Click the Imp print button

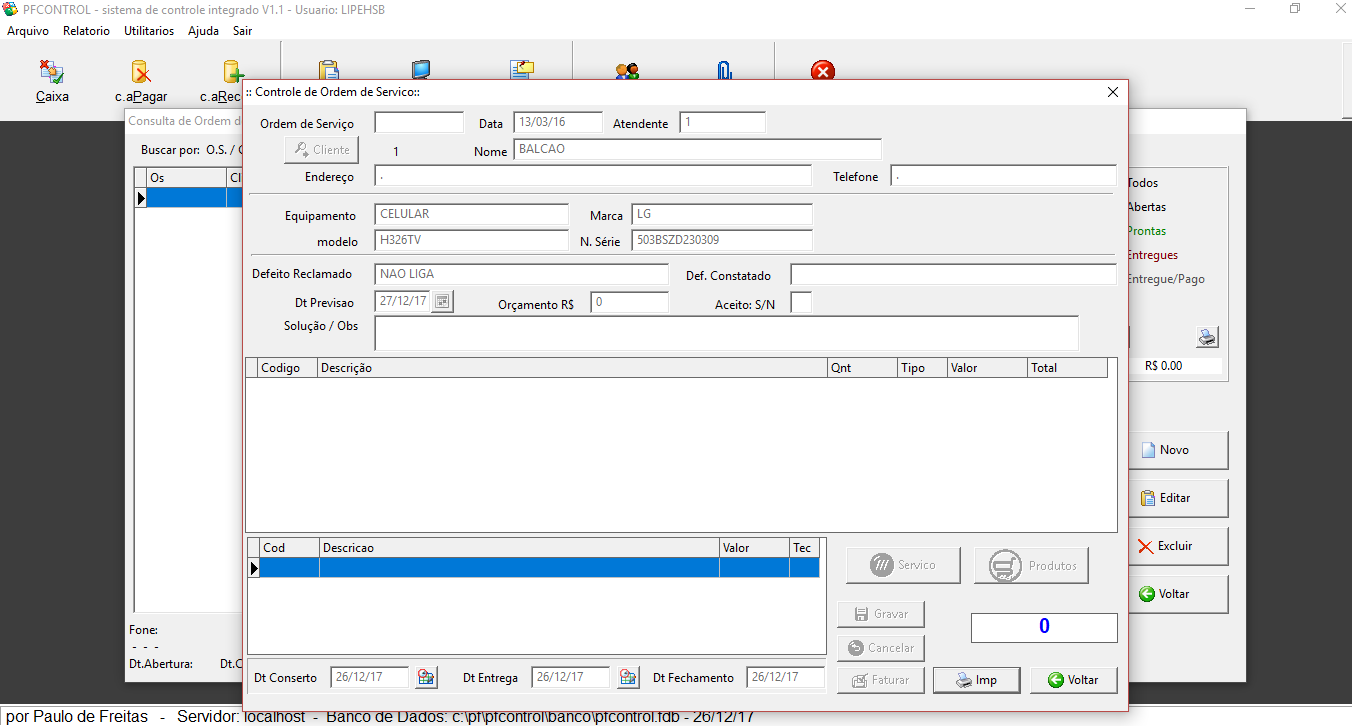pyautogui.click(x=976, y=680)
